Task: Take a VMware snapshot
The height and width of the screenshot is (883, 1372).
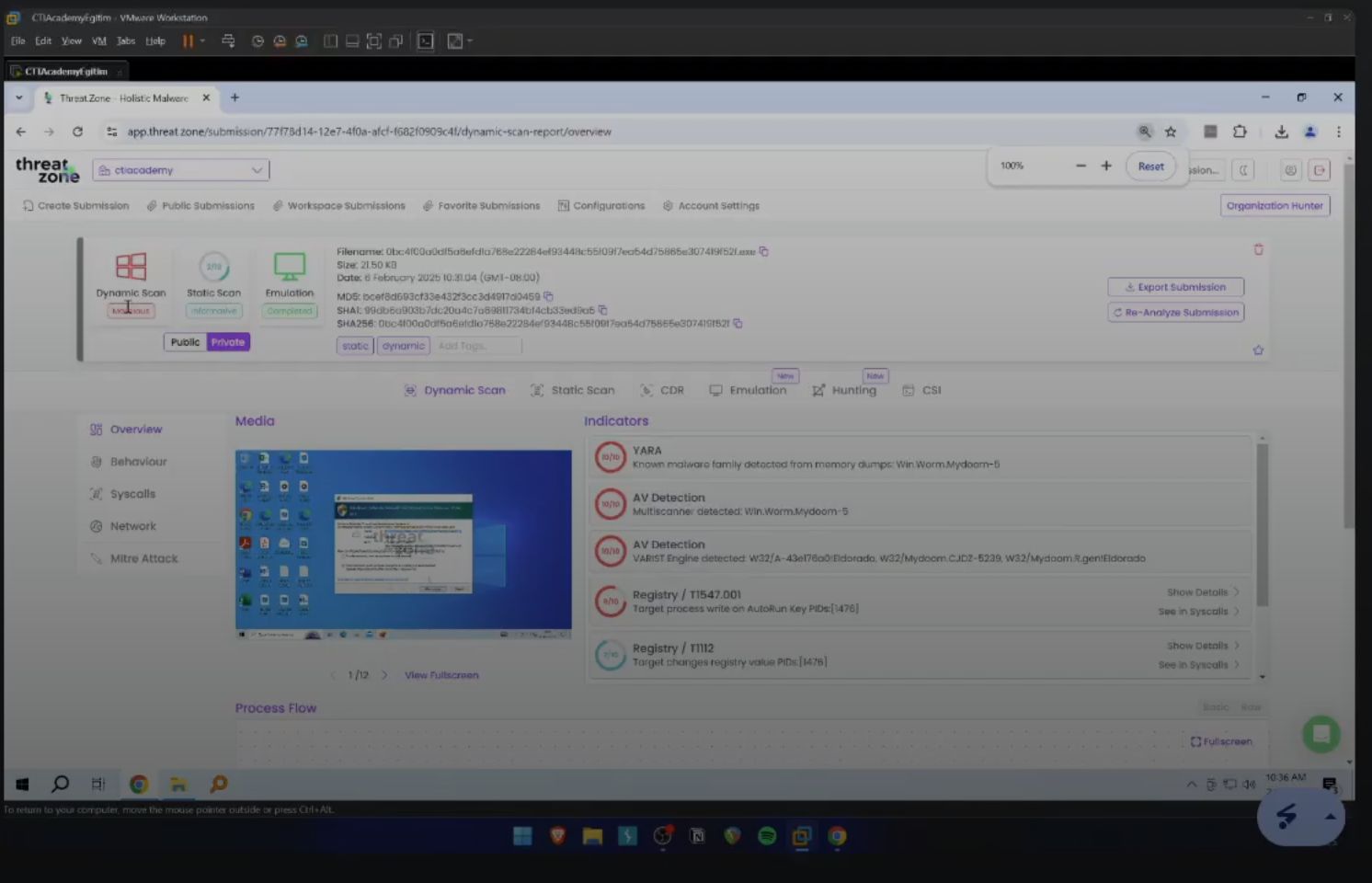Action: click(x=257, y=40)
